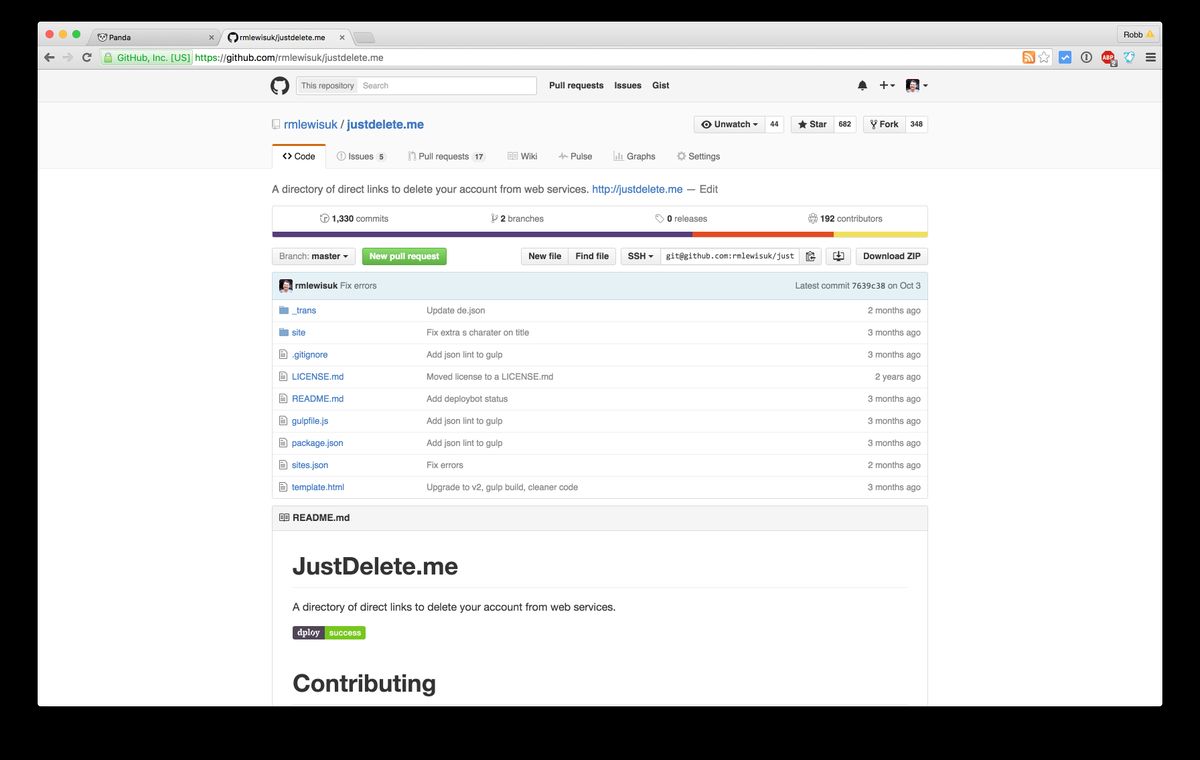Click the New pull request button
This screenshot has height=760, width=1200.
point(404,256)
